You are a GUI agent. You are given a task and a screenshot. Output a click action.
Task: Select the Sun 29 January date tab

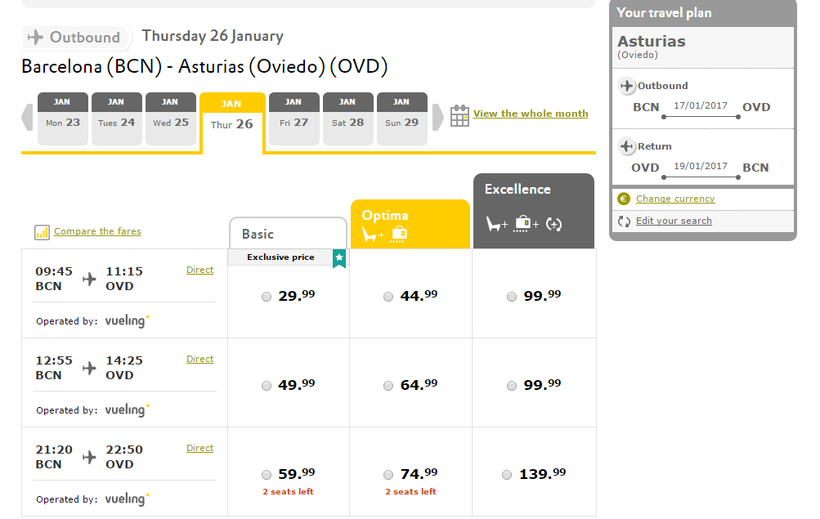pos(401,119)
